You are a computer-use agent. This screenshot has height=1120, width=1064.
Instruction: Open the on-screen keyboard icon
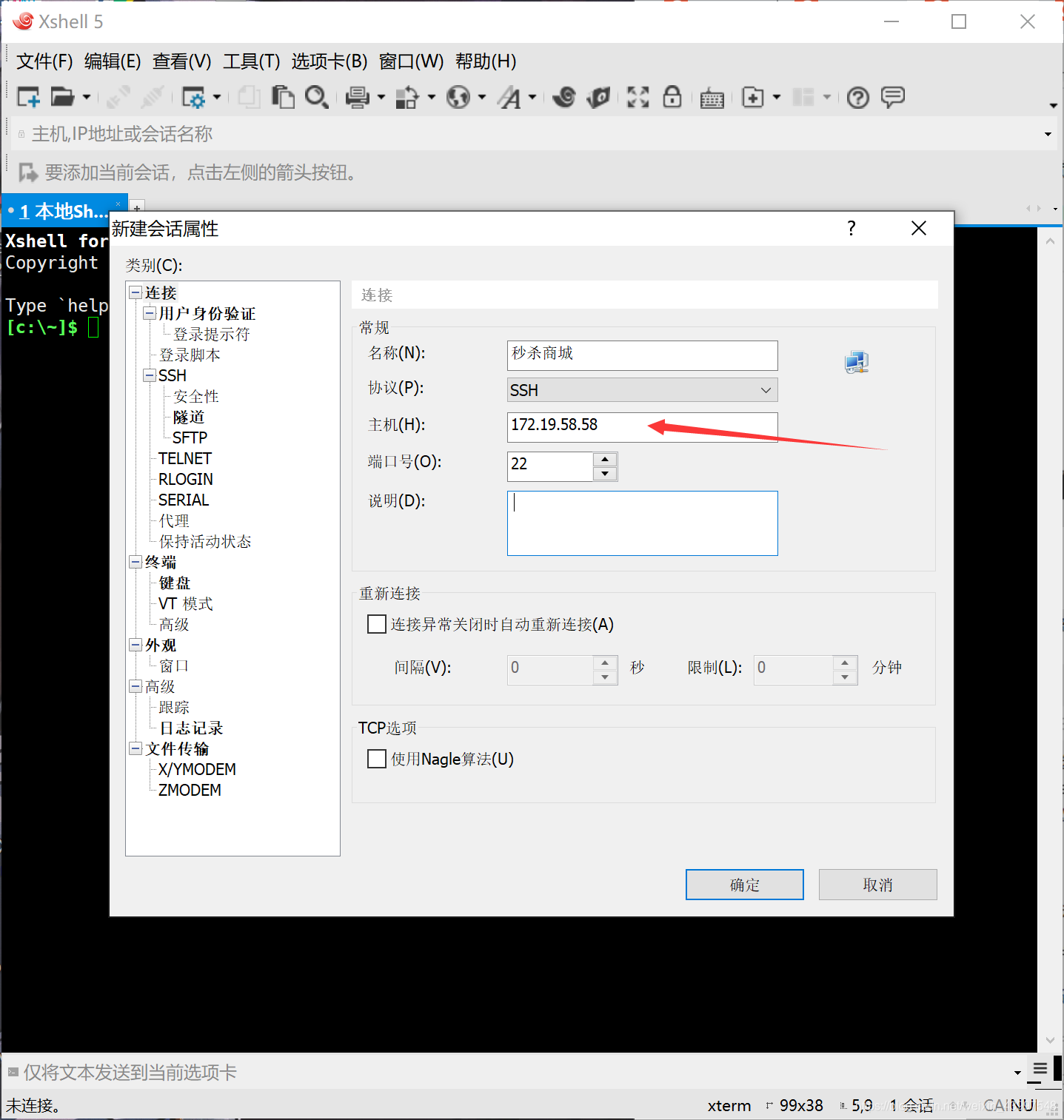[x=712, y=97]
